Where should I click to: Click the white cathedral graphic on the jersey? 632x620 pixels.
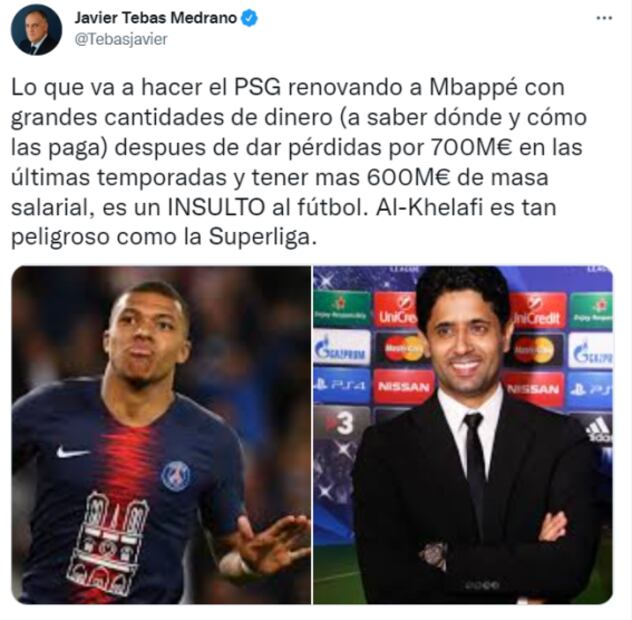108,544
